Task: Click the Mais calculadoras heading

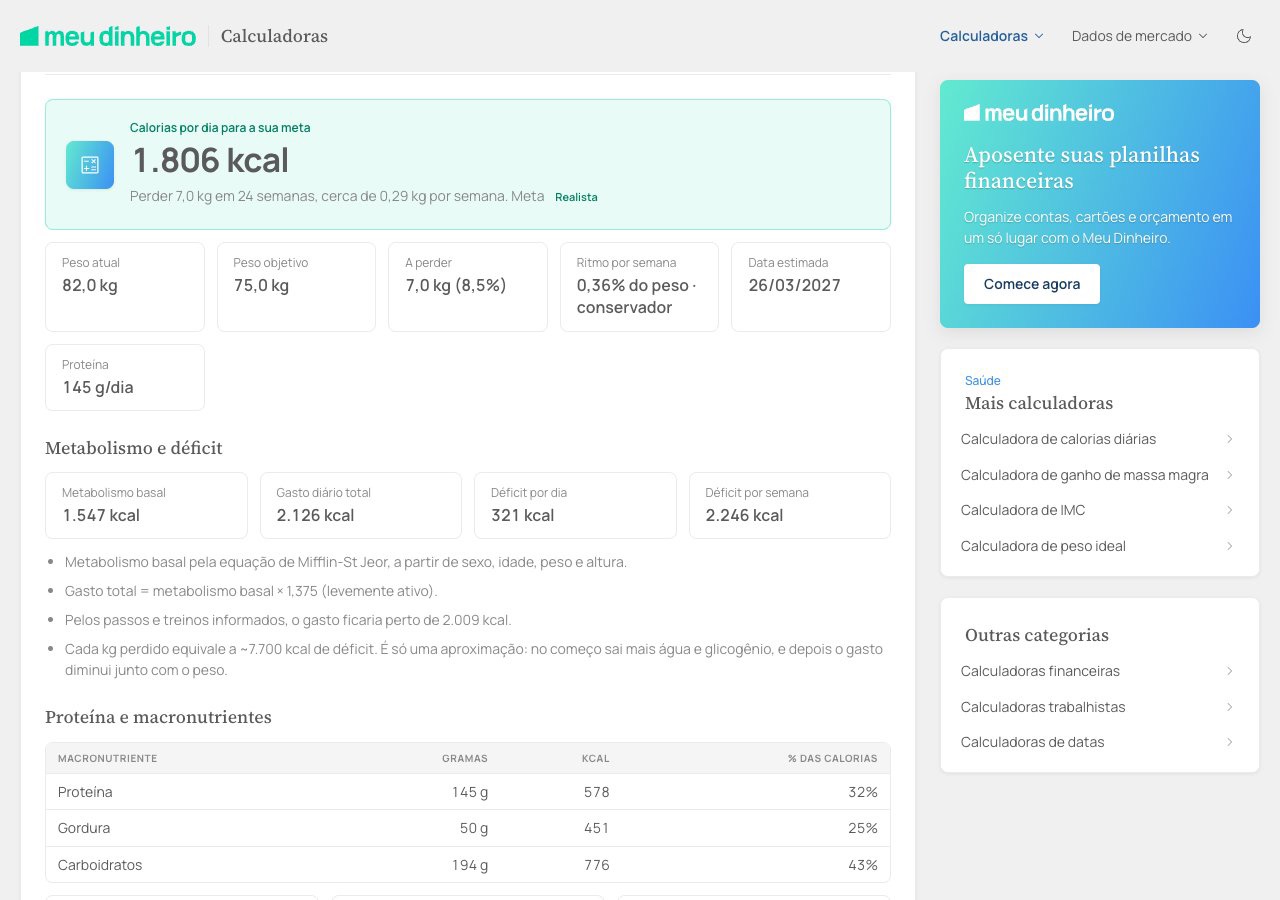Action: (x=1039, y=403)
